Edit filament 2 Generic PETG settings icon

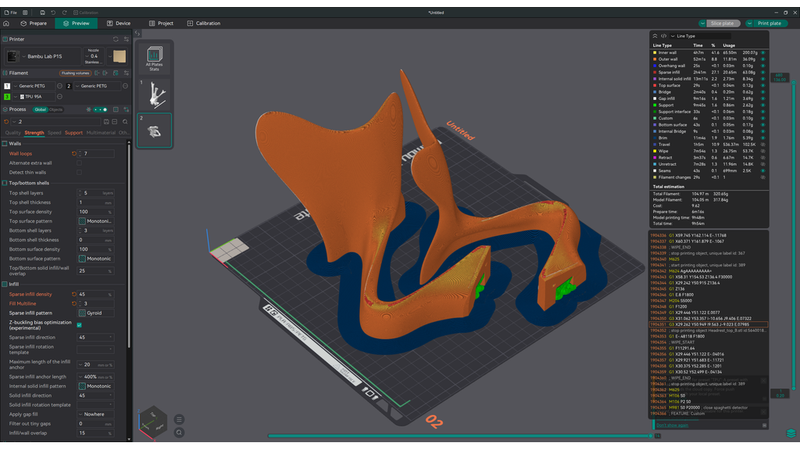(125, 86)
